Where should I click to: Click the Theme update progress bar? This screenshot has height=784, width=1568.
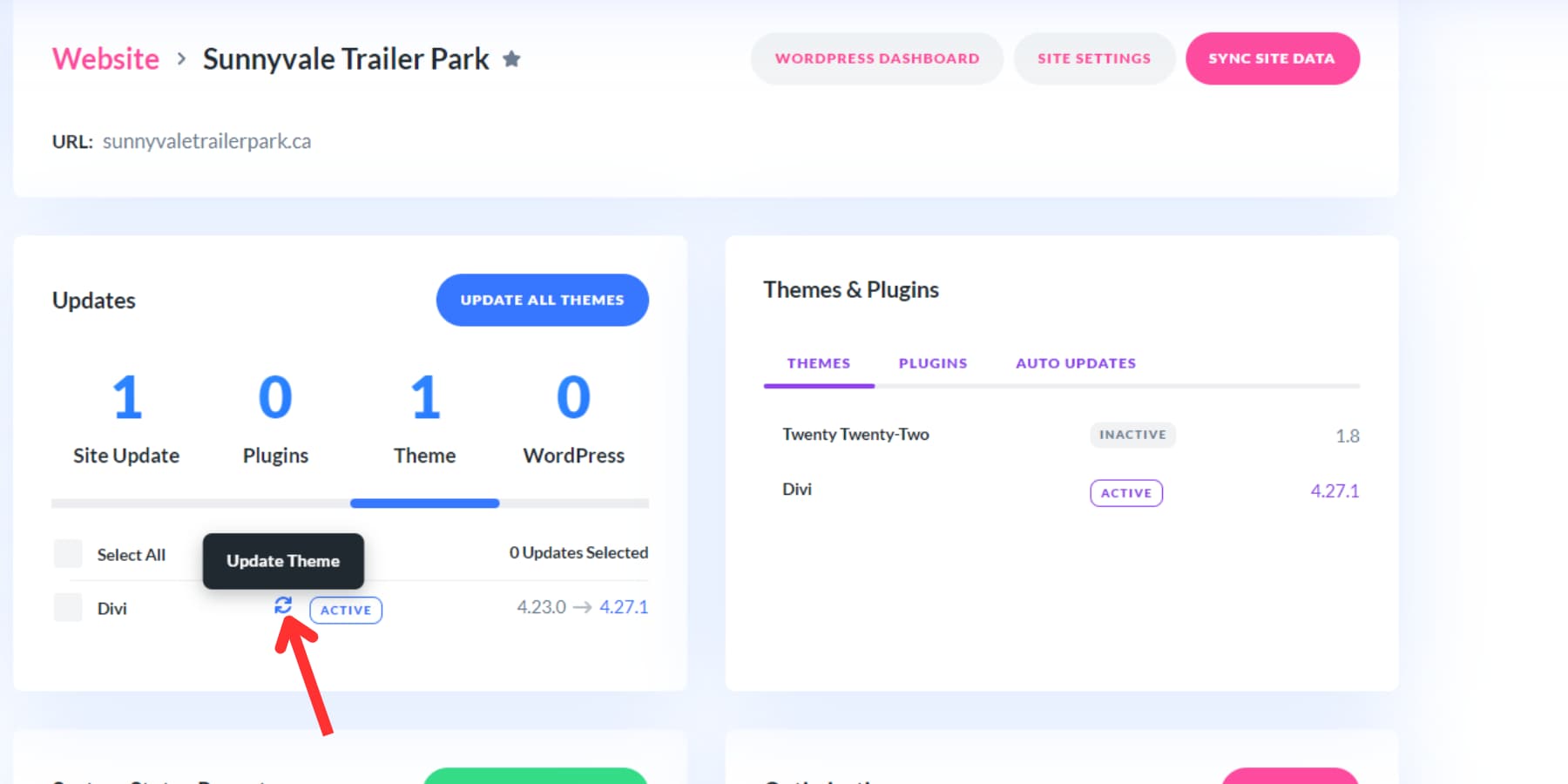pyautogui.click(x=424, y=503)
